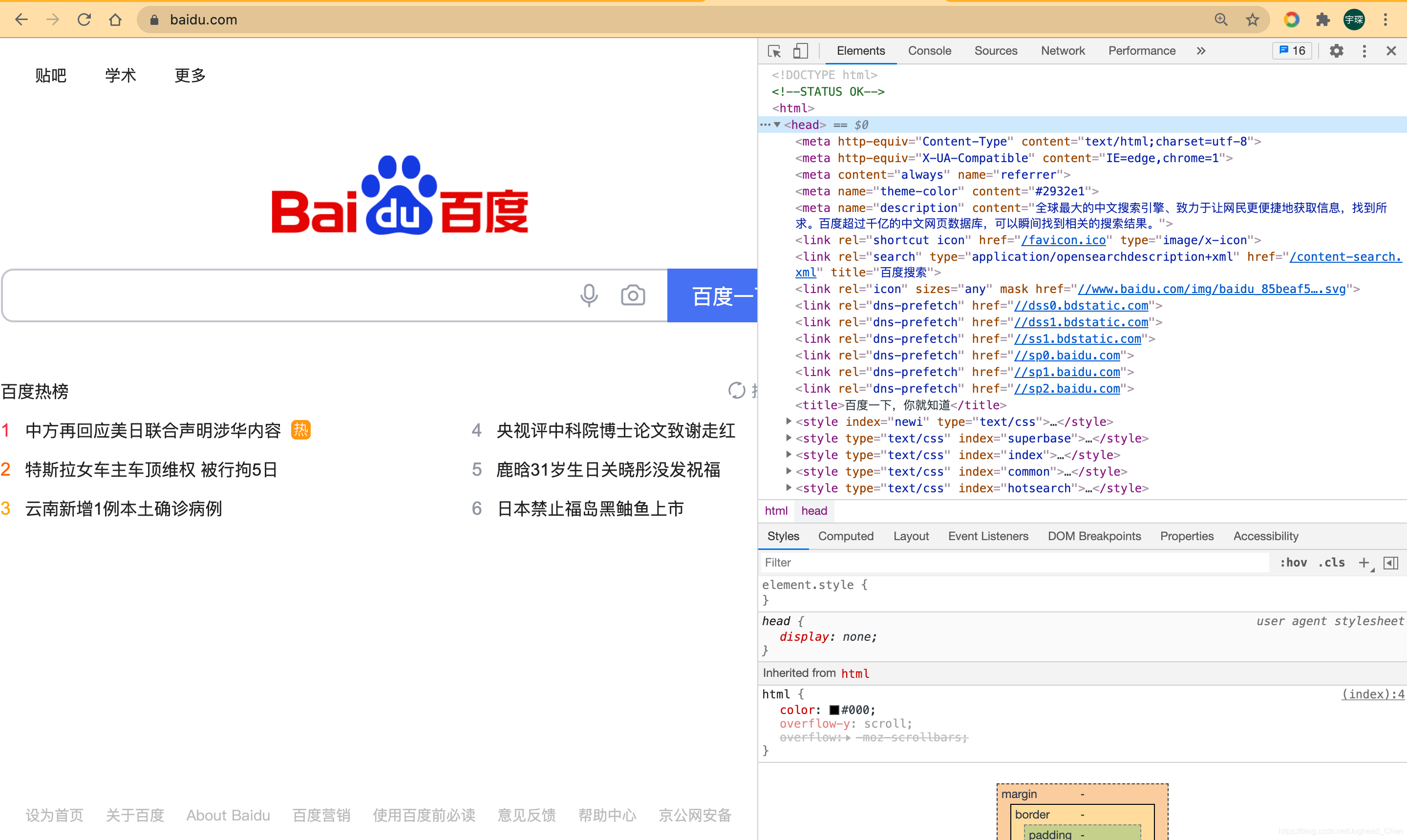
Task: Switch to the Console tab
Action: coord(929,51)
